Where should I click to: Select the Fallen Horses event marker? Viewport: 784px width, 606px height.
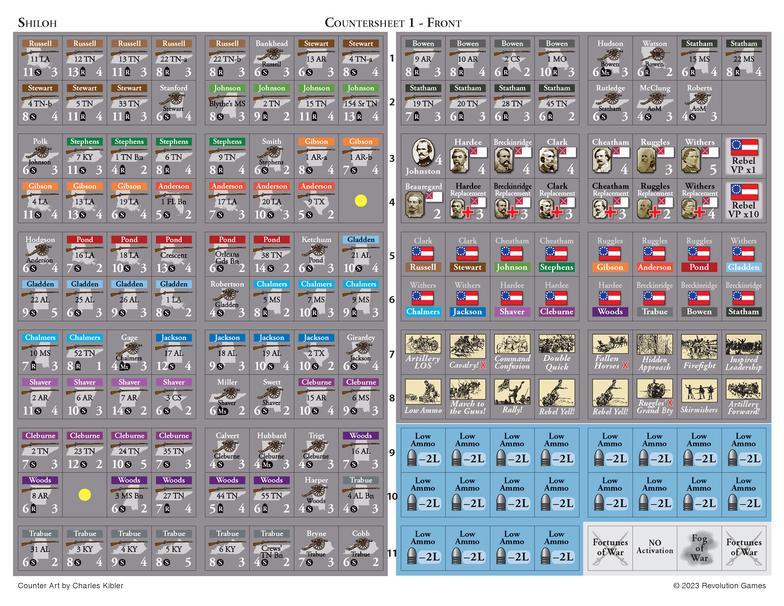coord(610,352)
